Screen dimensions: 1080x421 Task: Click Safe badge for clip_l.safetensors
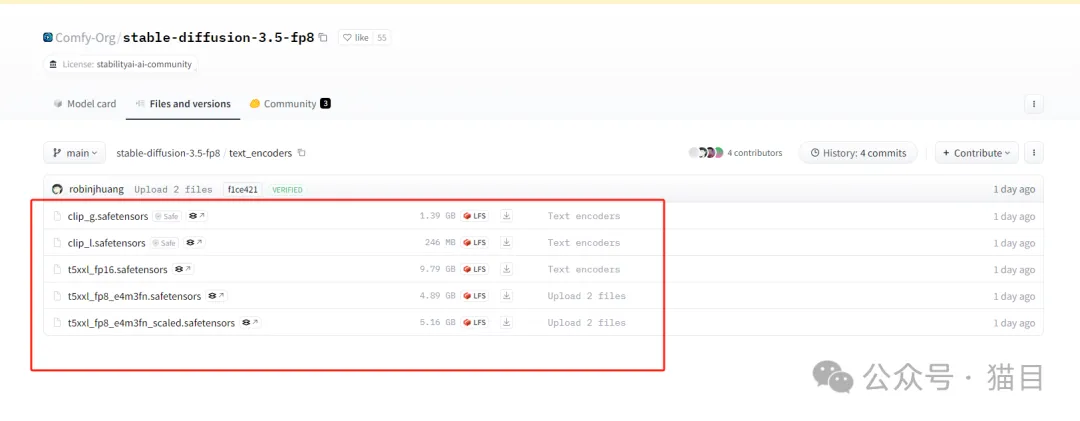(x=164, y=243)
